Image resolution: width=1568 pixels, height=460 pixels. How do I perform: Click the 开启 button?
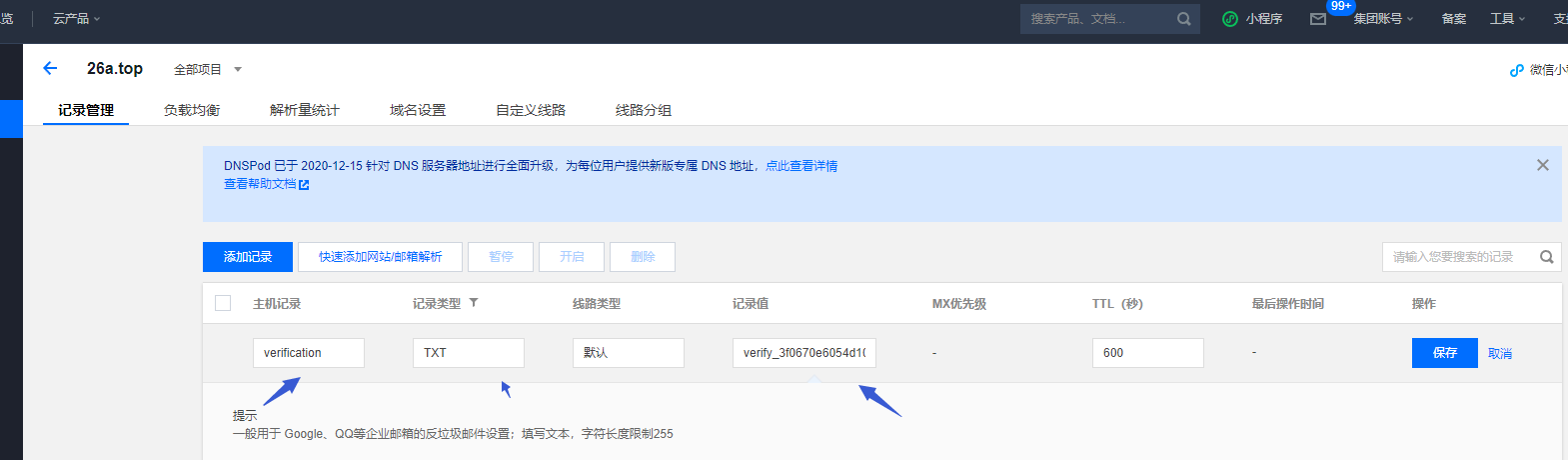[572, 257]
